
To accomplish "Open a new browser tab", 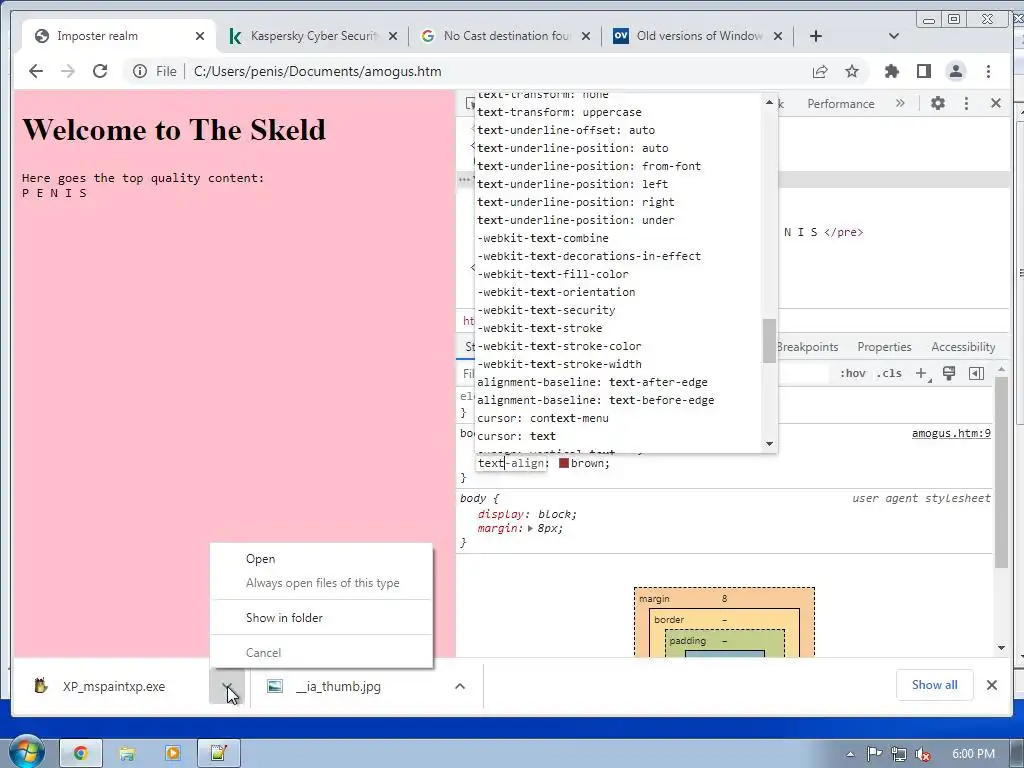I will coord(816,36).
